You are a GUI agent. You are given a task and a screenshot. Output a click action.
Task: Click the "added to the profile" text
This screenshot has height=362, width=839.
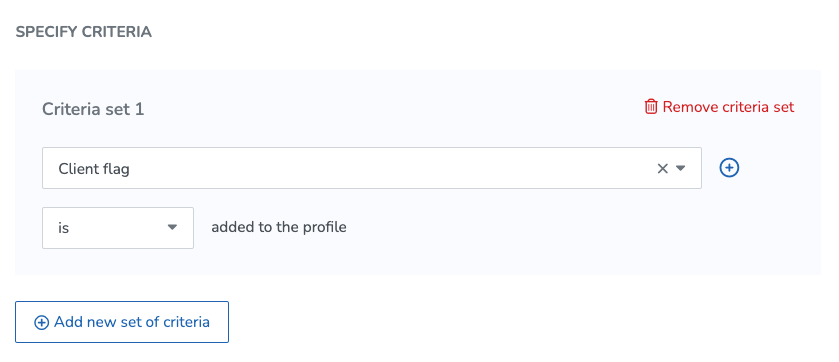click(279, 227)
